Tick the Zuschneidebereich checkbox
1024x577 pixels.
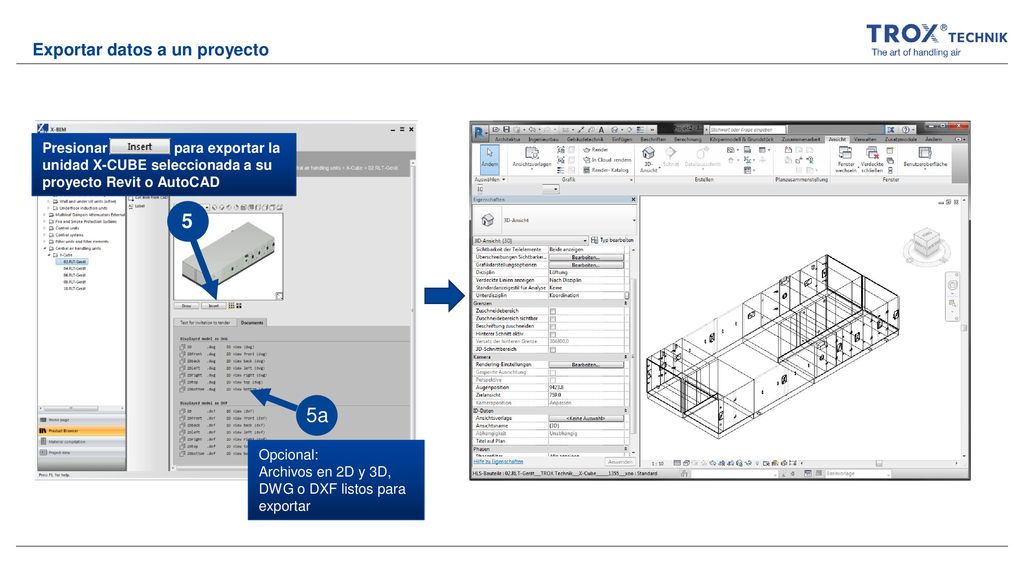pos(552,311)
